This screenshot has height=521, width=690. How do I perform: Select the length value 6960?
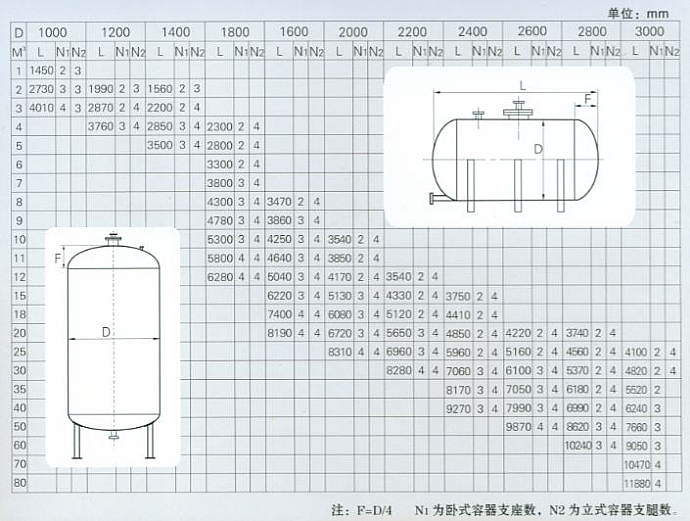point(399,352)
